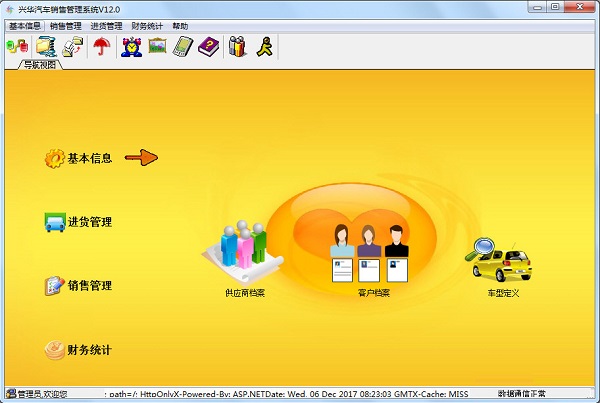Click the purple help book icon

click(209, 47)
